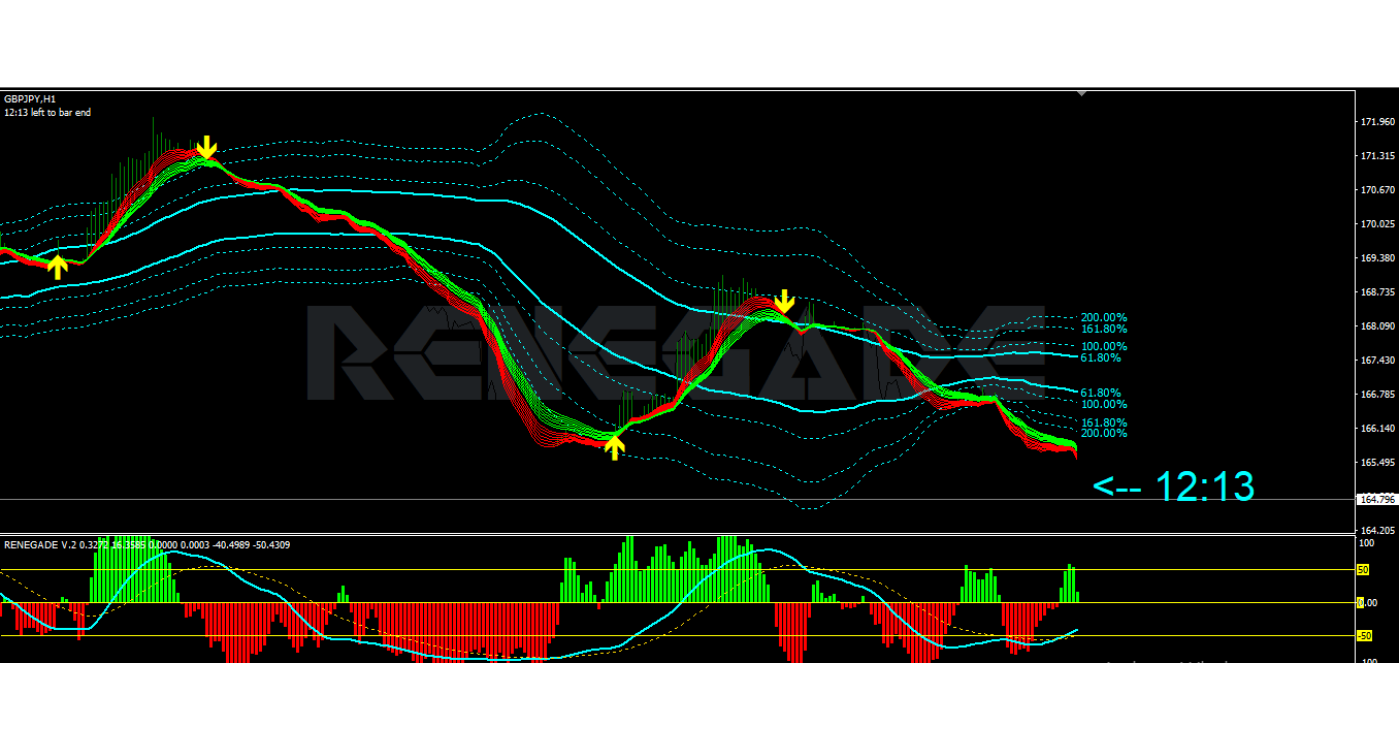Click the gray chart shift triangle at top
Image resolution: width=1400 pixels, height=750 pixels.
click(x=1081, y=93)
